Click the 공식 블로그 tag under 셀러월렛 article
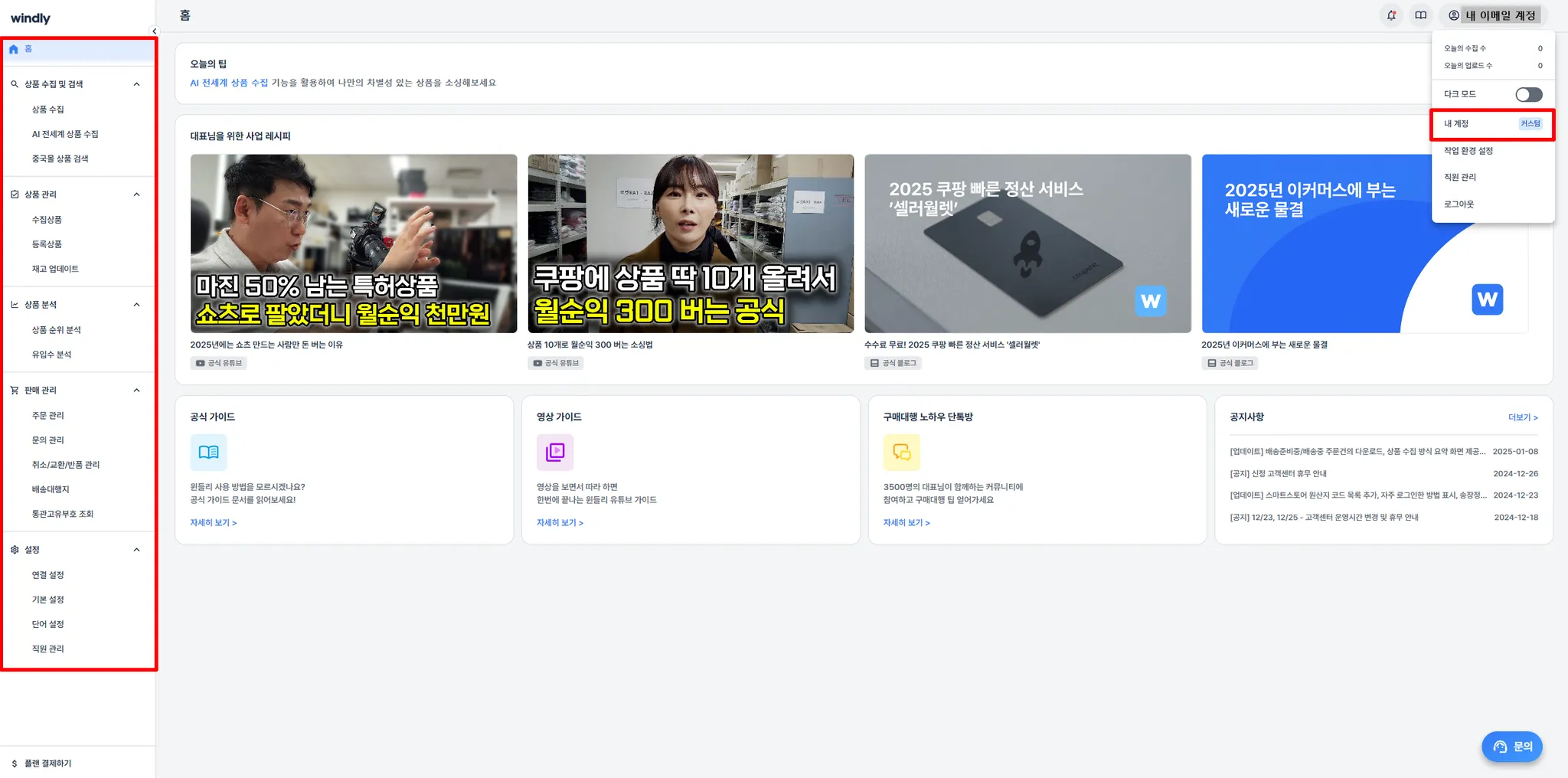 [x=893, y=363]
